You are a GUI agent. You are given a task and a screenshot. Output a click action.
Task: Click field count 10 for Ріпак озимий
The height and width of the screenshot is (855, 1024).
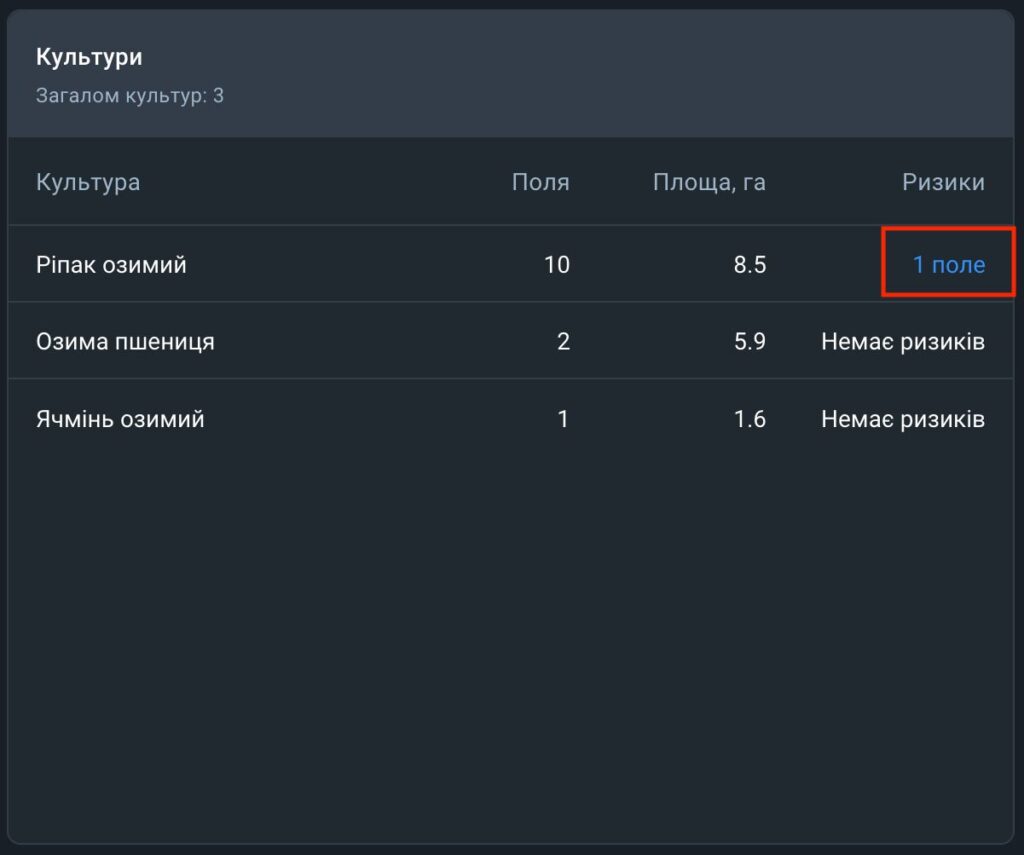coord(557,265)
